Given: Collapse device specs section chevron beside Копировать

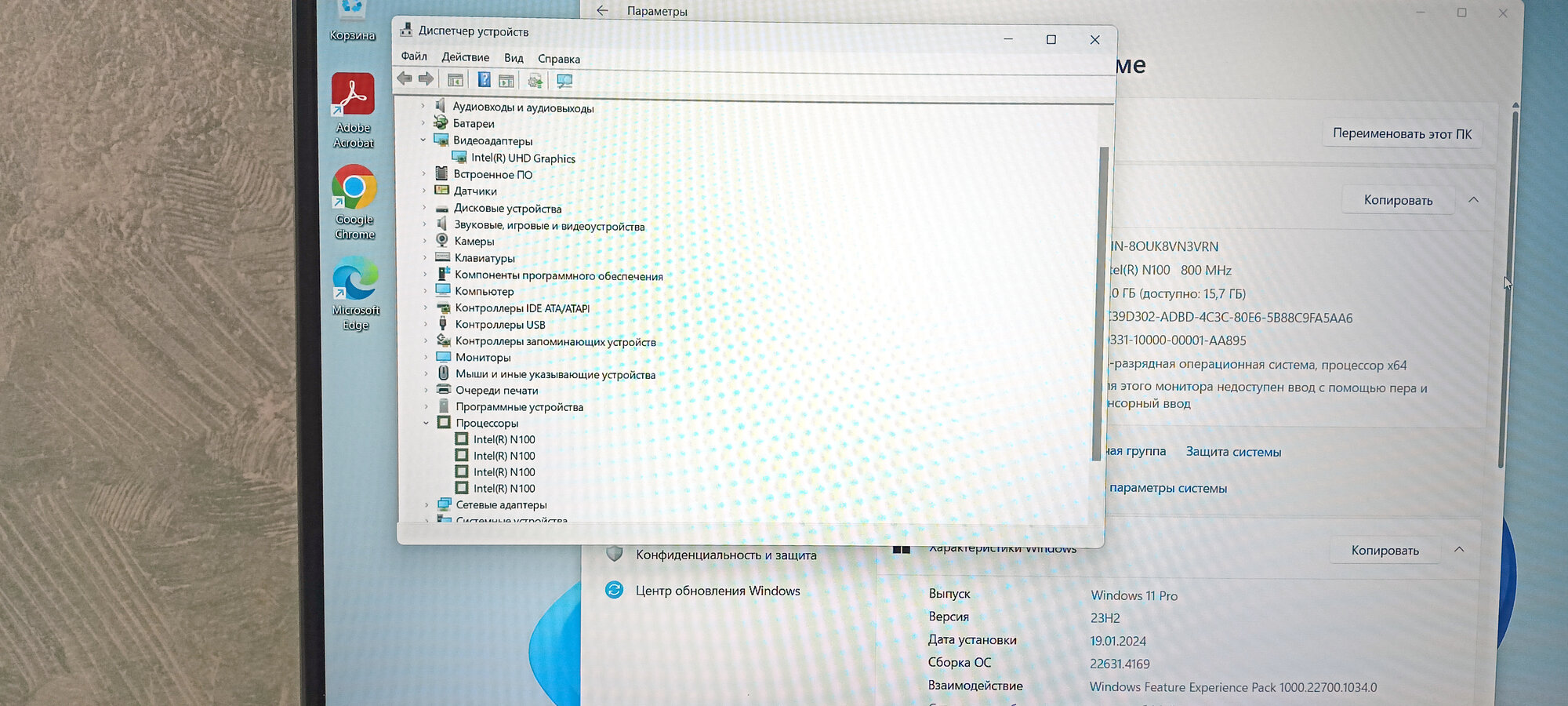Looking at the screenshot, I should [1473, 200].
